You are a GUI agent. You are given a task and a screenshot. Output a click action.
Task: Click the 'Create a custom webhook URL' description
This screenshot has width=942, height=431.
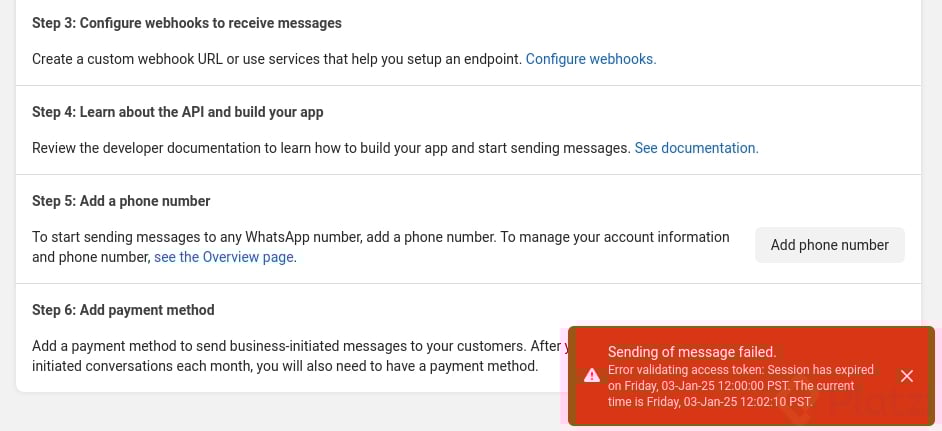click(x=276, y=59)
